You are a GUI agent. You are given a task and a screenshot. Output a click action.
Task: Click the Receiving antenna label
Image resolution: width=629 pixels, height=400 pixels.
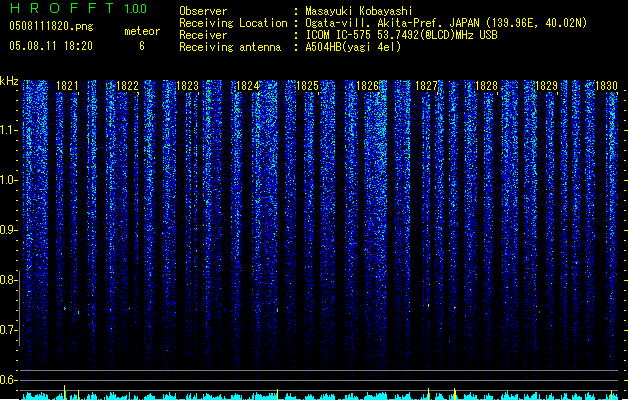tap(230, 47)
